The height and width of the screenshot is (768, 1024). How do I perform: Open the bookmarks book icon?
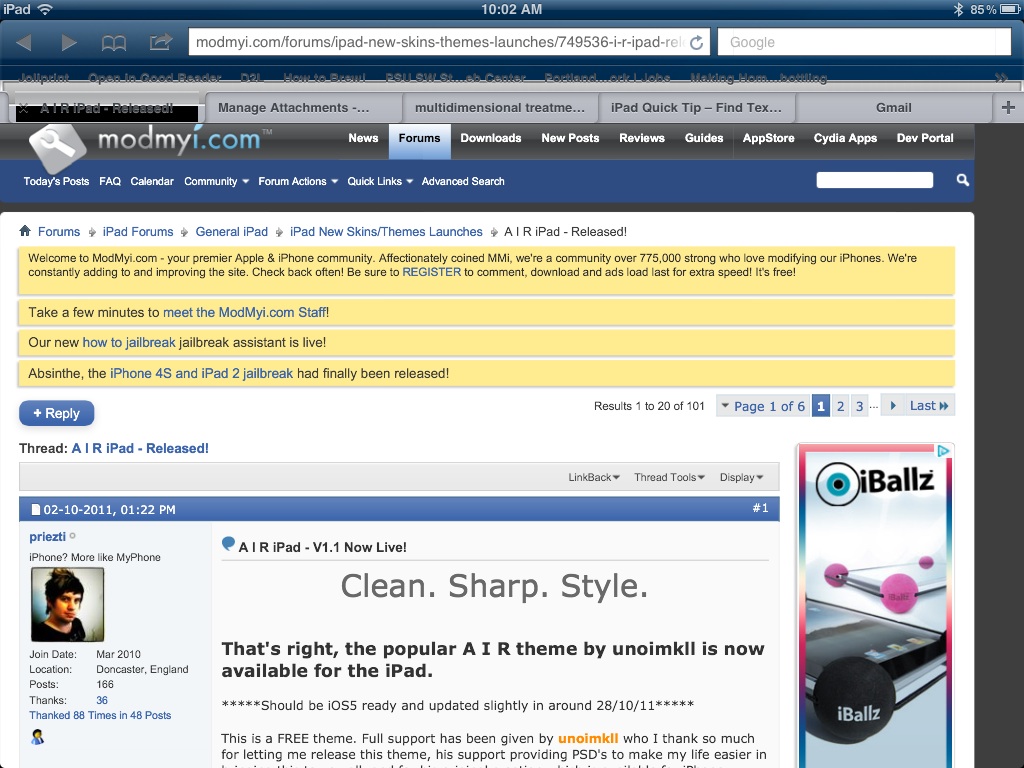(x=114, y=43)
